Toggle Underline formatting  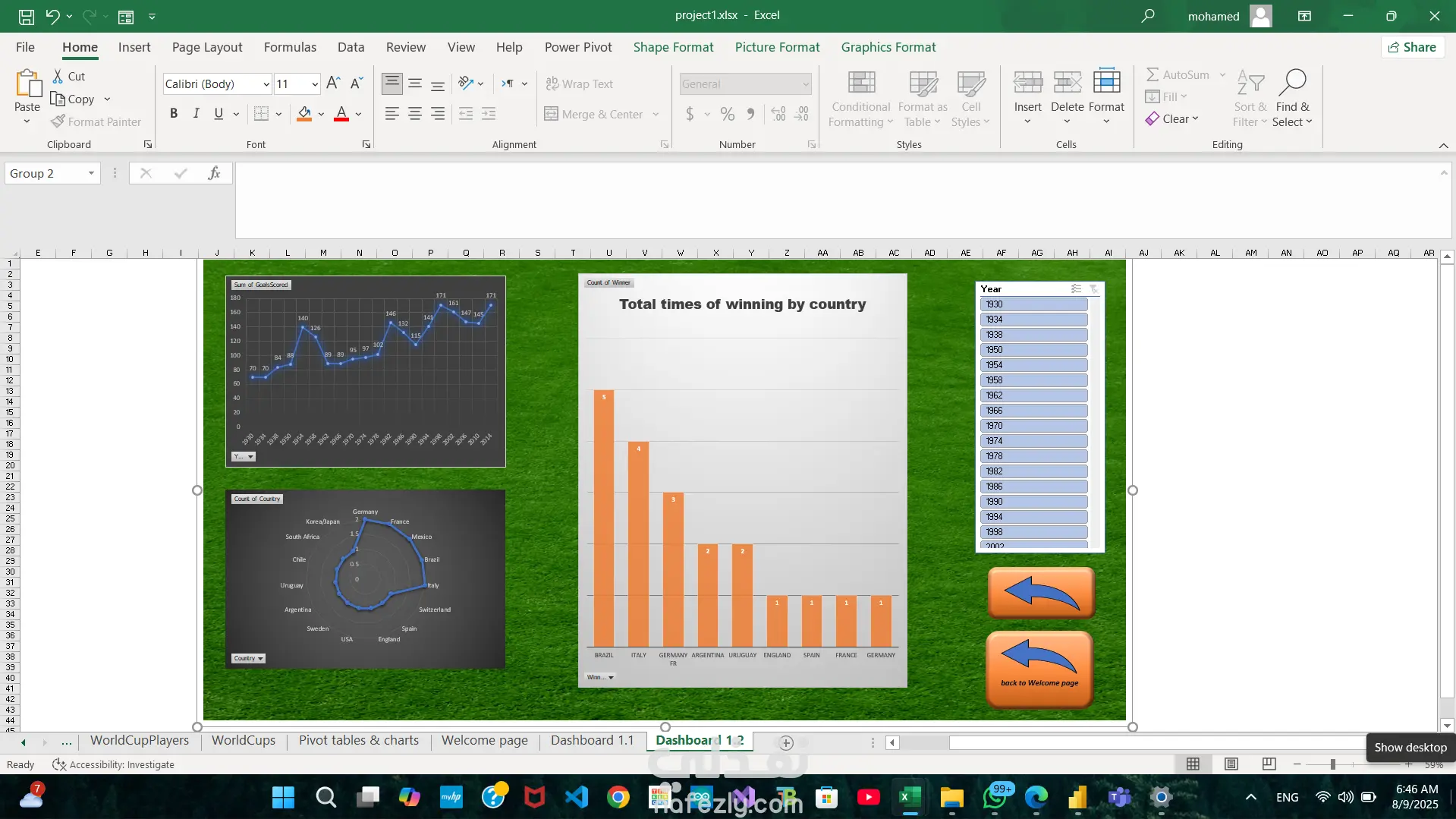click(219, 114)
